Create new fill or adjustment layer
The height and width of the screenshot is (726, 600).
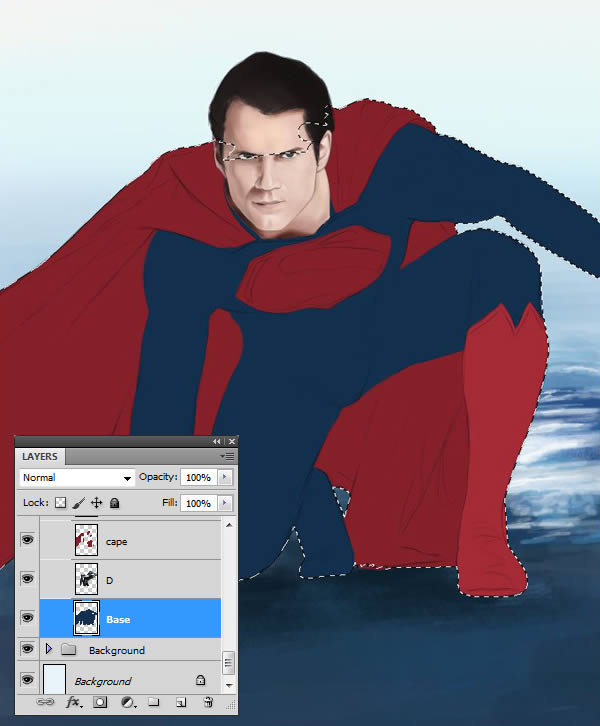pyautogui.click(x=128, y=702)
